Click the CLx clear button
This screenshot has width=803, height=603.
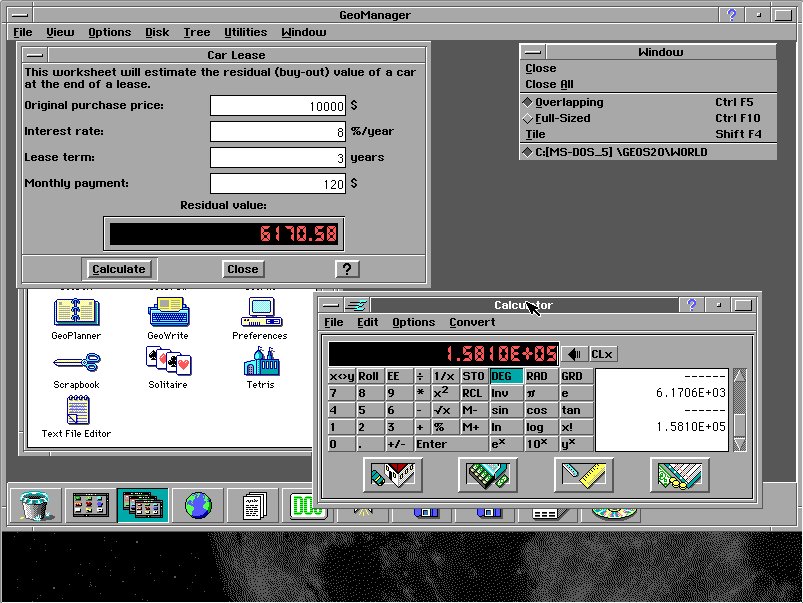(602, 354)
